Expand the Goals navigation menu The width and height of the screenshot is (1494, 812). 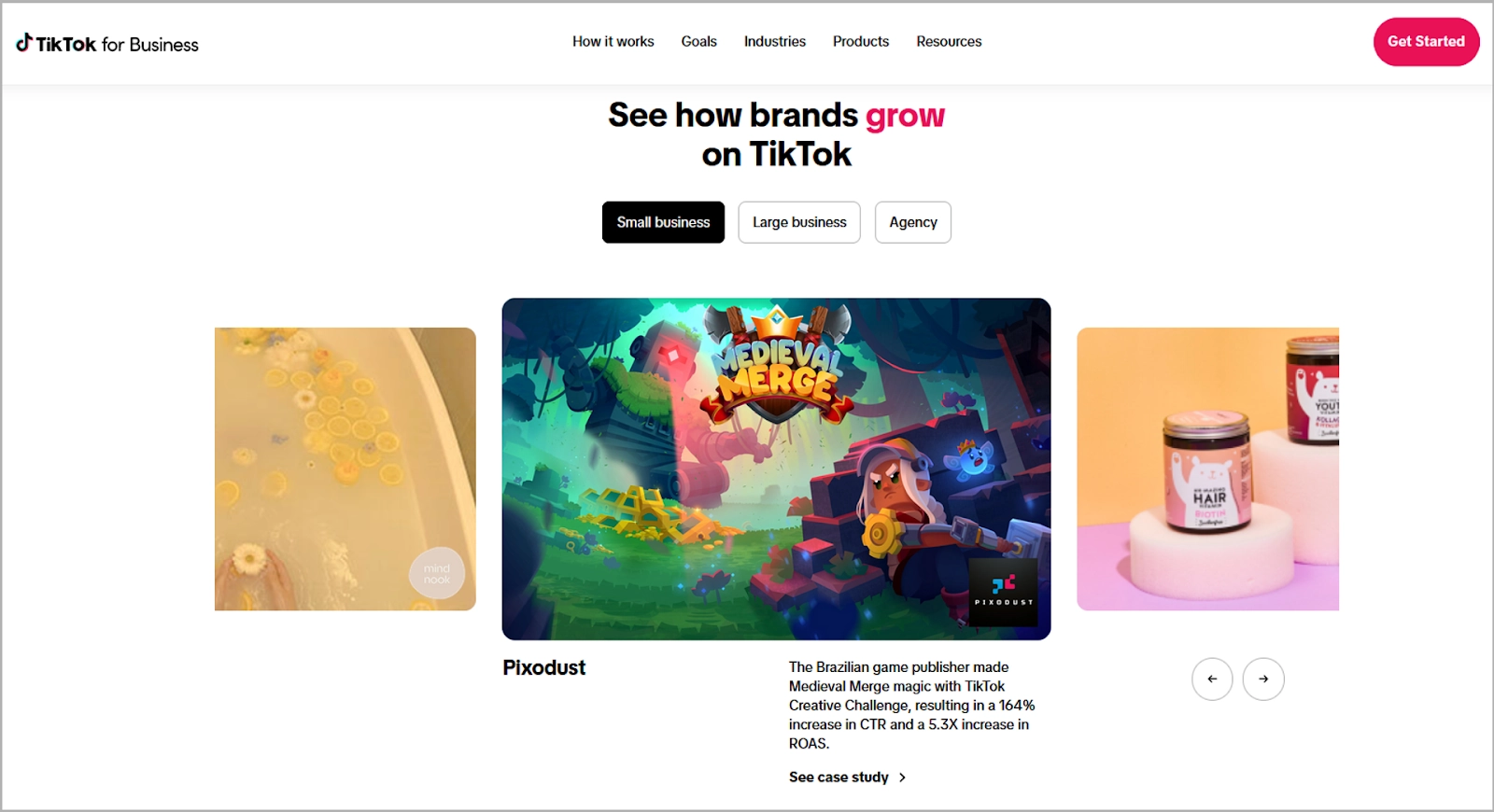point(699,42)
